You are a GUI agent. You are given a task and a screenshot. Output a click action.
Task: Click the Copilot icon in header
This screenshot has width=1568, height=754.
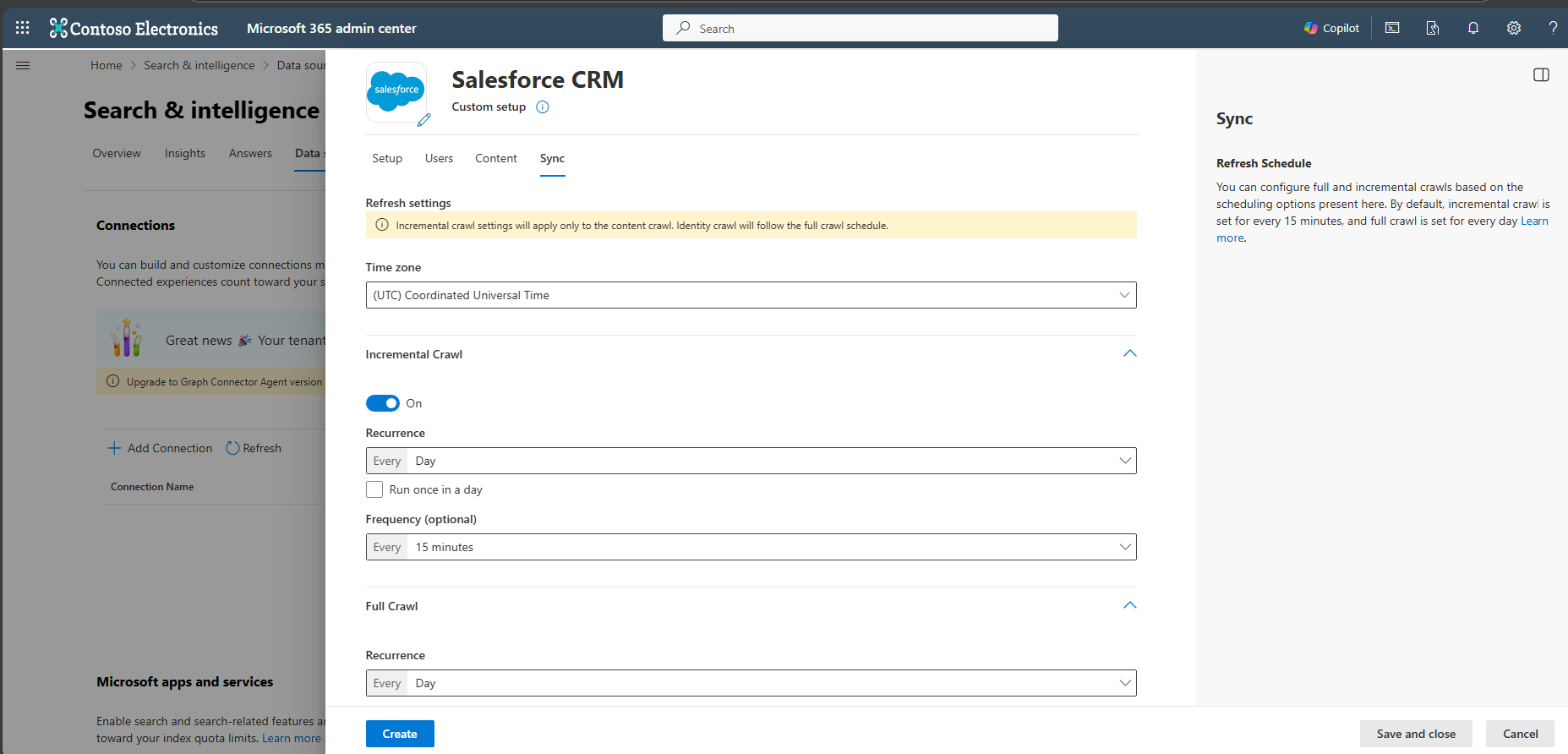click(1331, 28)
